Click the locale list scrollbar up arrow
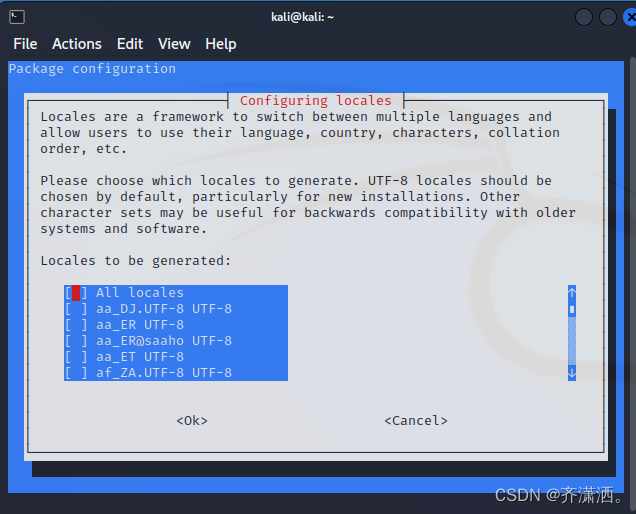The image size is (636, 514). (x=572, y=292)
